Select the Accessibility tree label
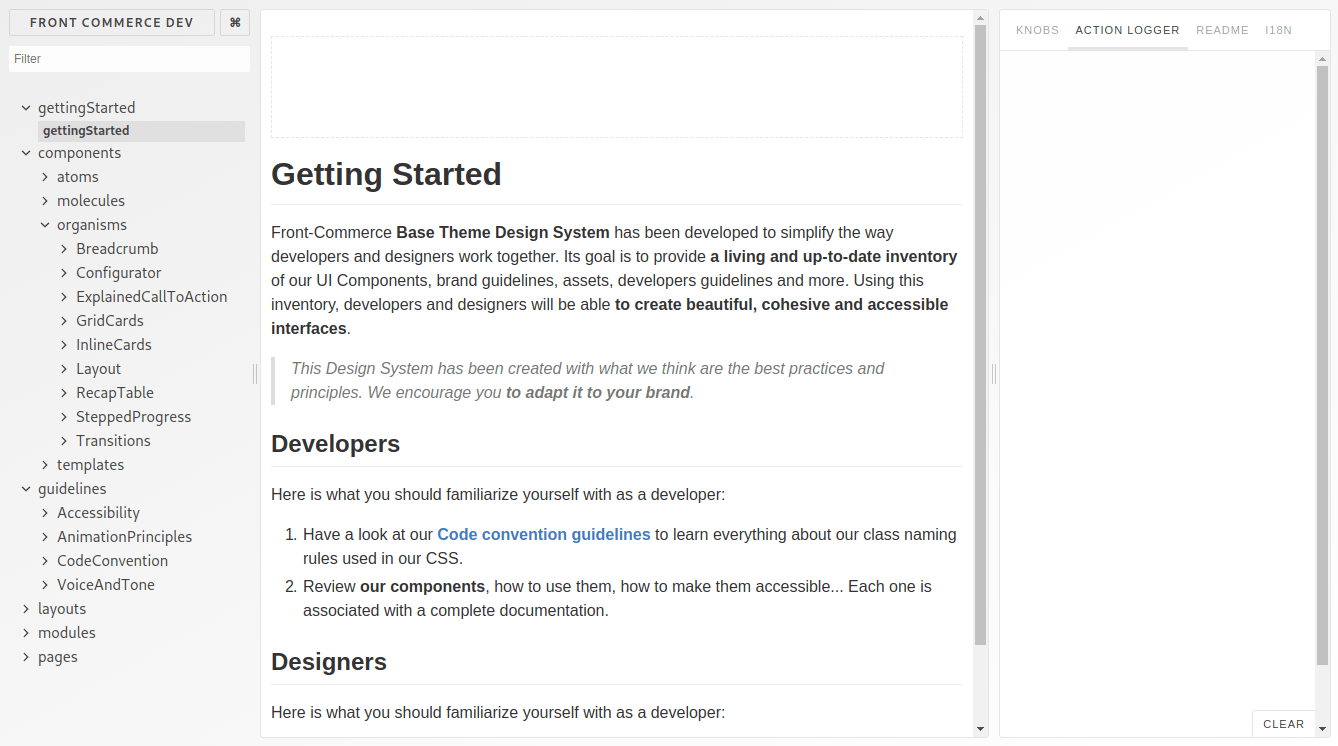The image size is (1338, 746). (98, 513)
